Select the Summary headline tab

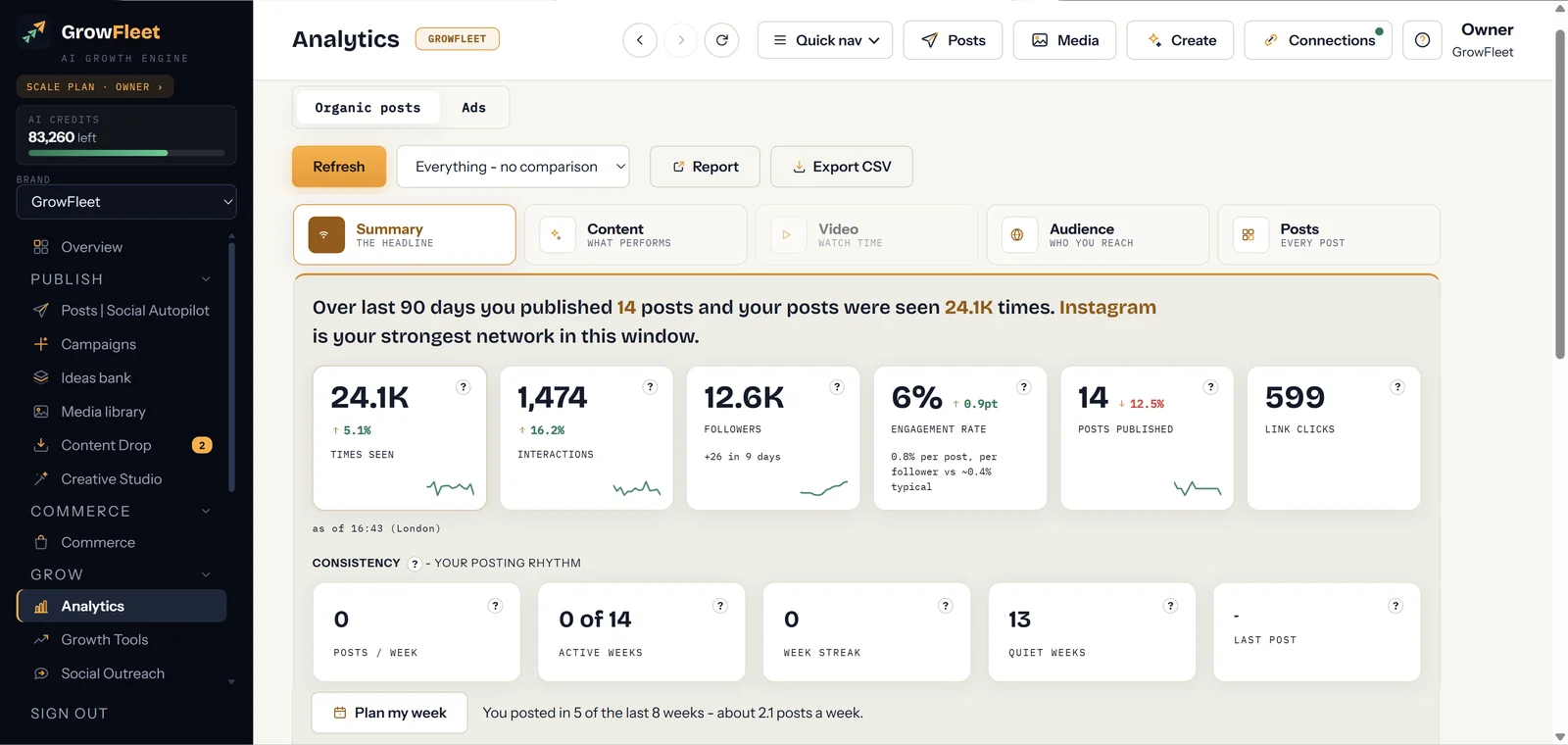405,235
